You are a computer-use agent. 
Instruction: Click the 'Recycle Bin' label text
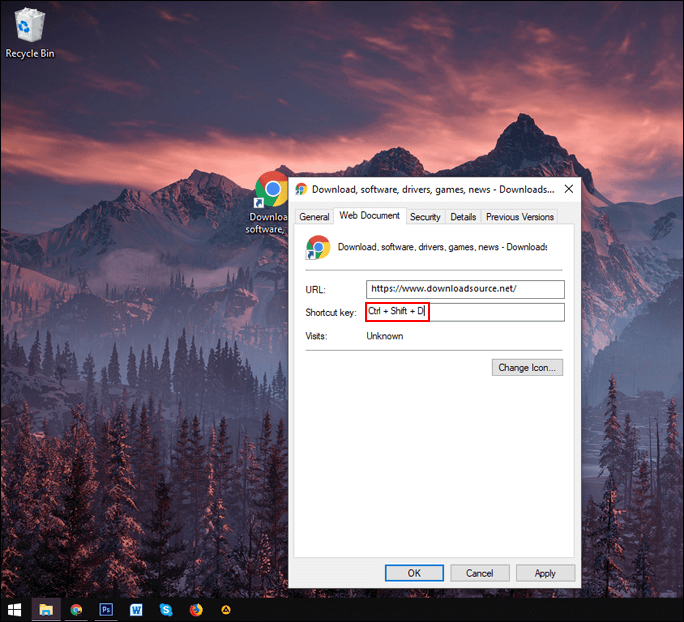(30, 53)
